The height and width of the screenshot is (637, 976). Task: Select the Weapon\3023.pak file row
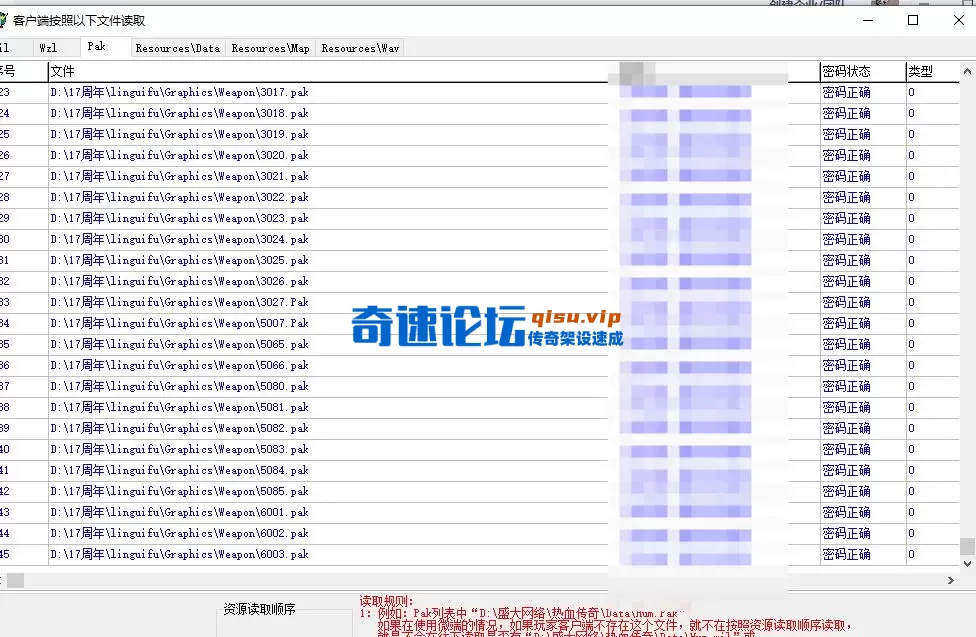(479, 219)
